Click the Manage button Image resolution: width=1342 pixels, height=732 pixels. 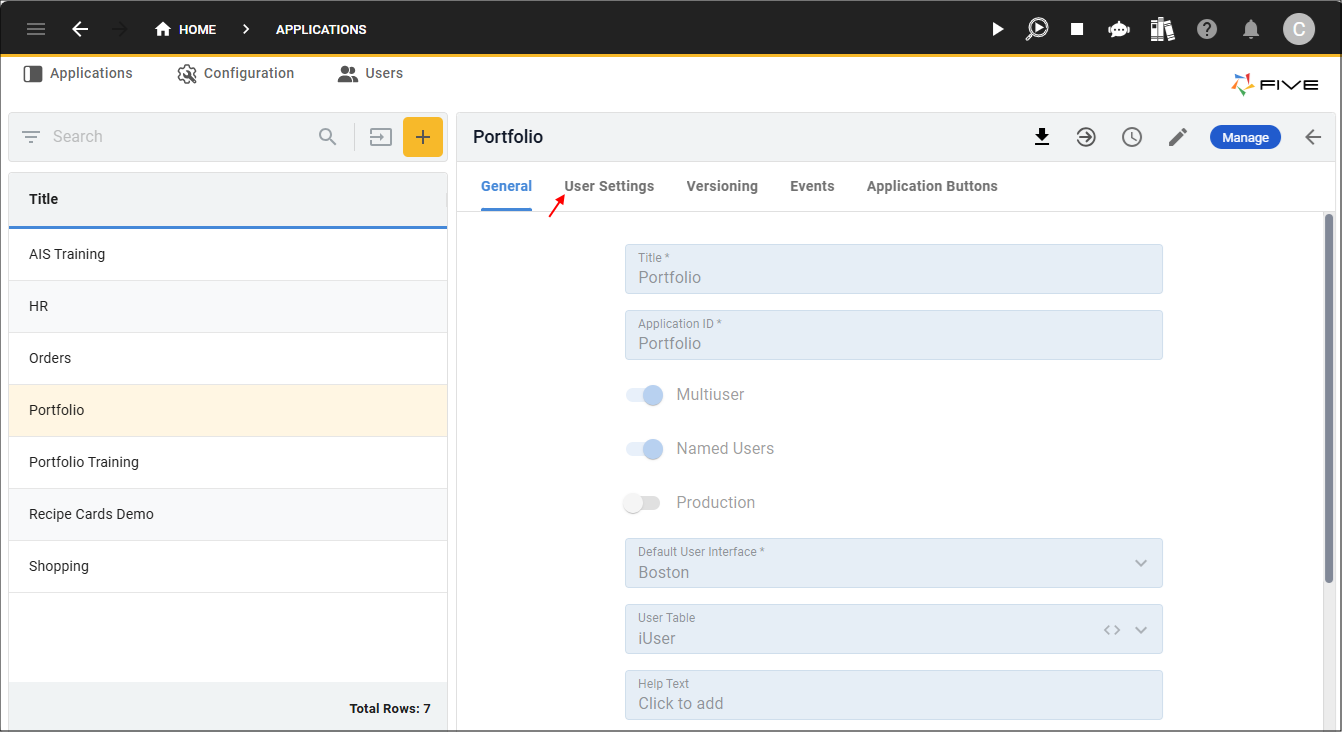(x=1245, y=137)
